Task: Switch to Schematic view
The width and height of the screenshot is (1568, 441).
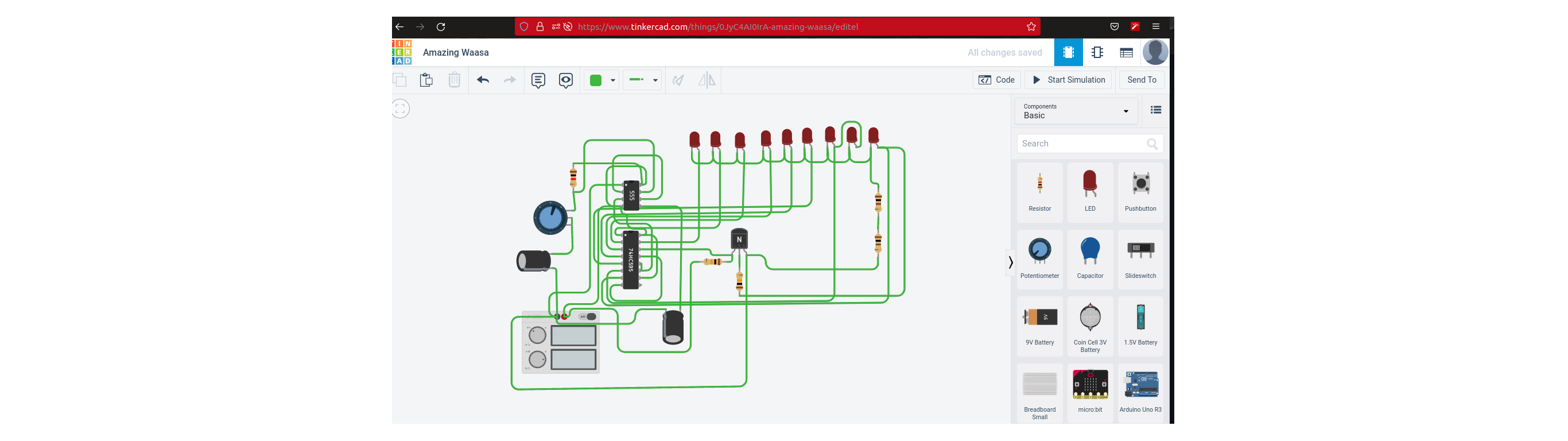Action: point(1097,52)
